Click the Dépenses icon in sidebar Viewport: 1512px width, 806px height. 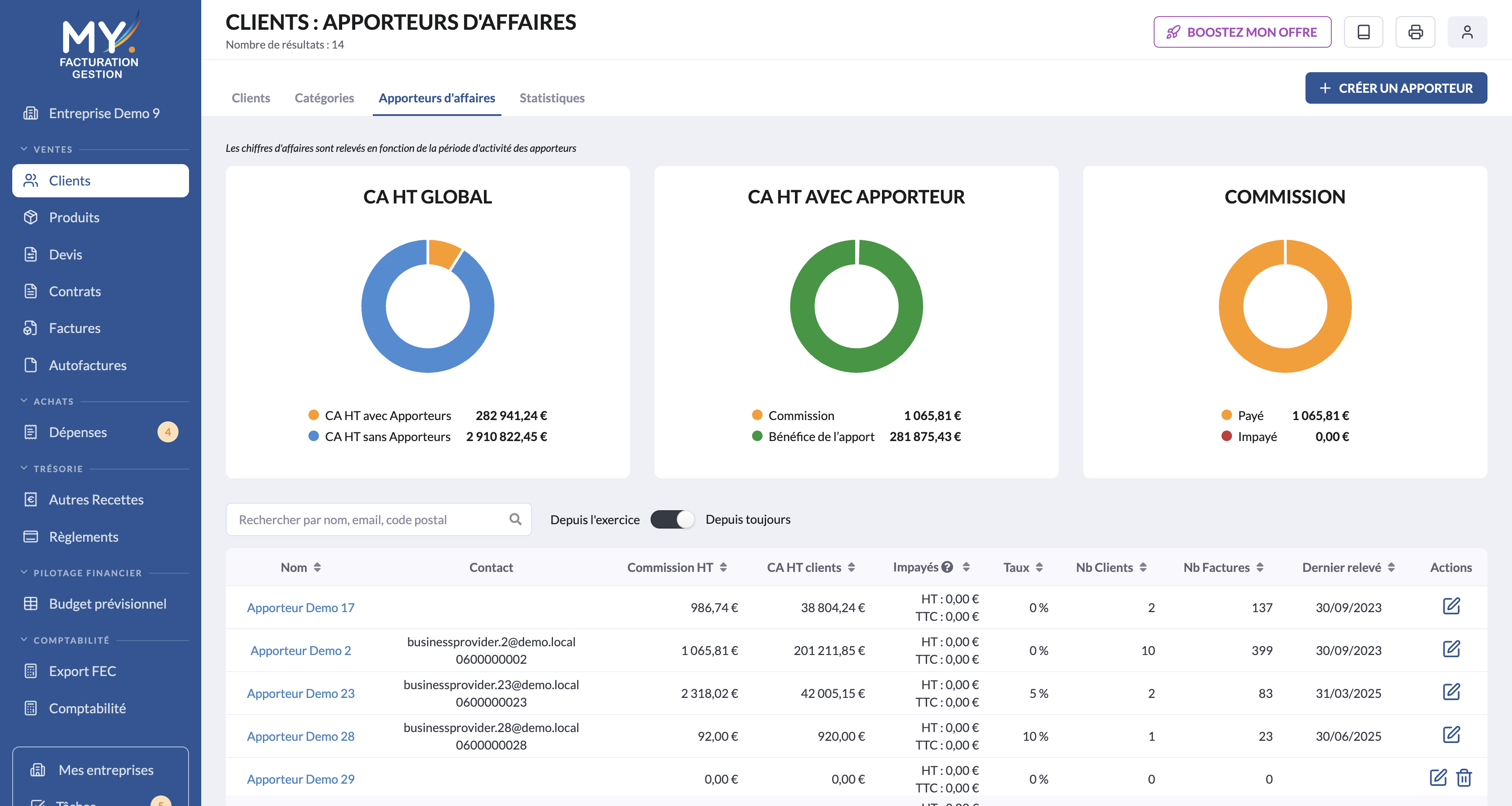tap(31, 432)
